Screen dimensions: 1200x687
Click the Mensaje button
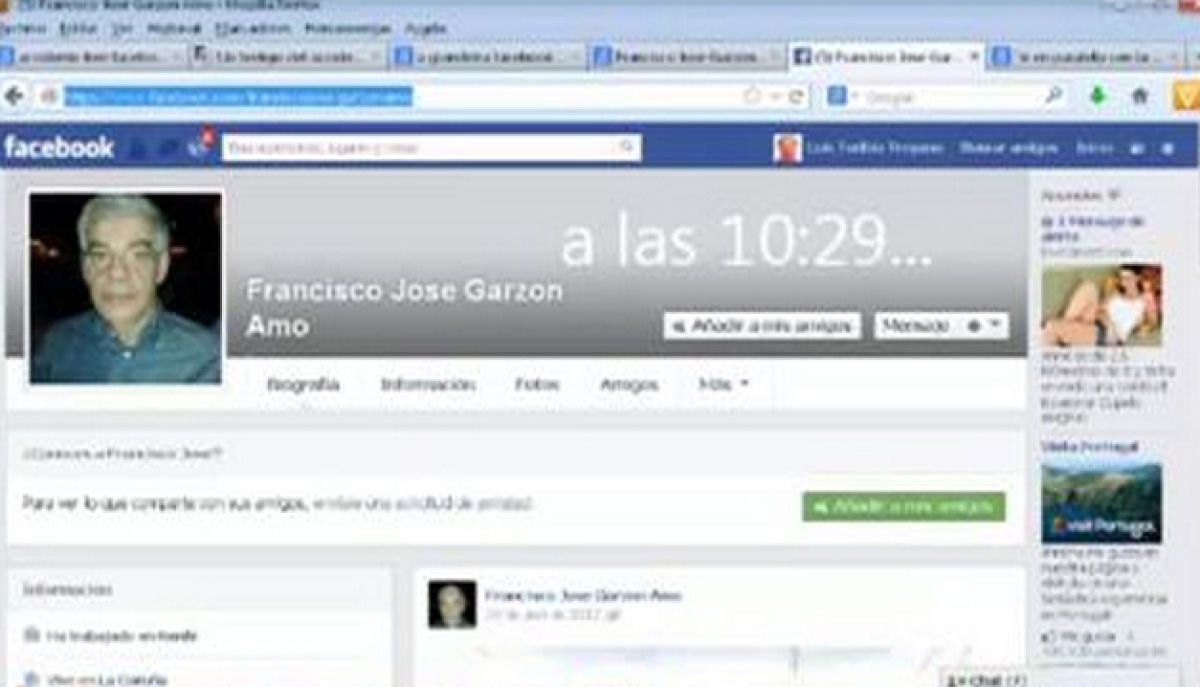point(917,326)
